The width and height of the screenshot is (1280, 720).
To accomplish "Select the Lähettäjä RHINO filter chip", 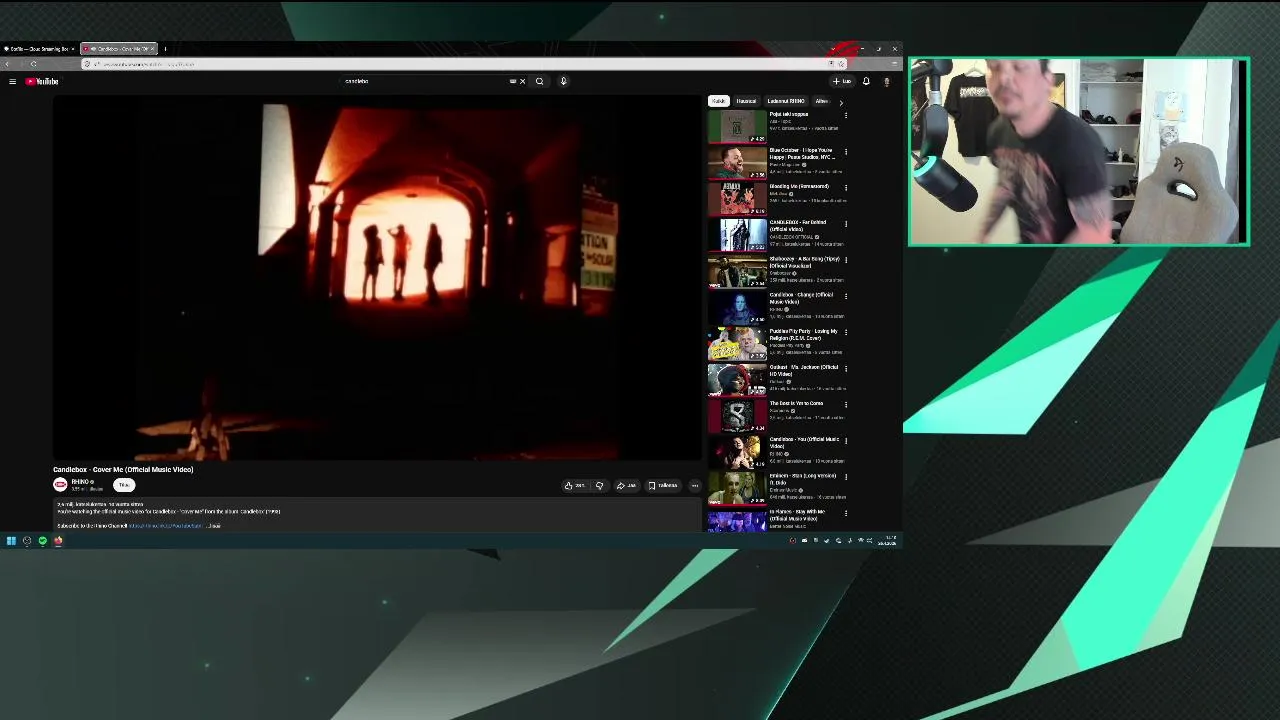I will tap(785, 101).
